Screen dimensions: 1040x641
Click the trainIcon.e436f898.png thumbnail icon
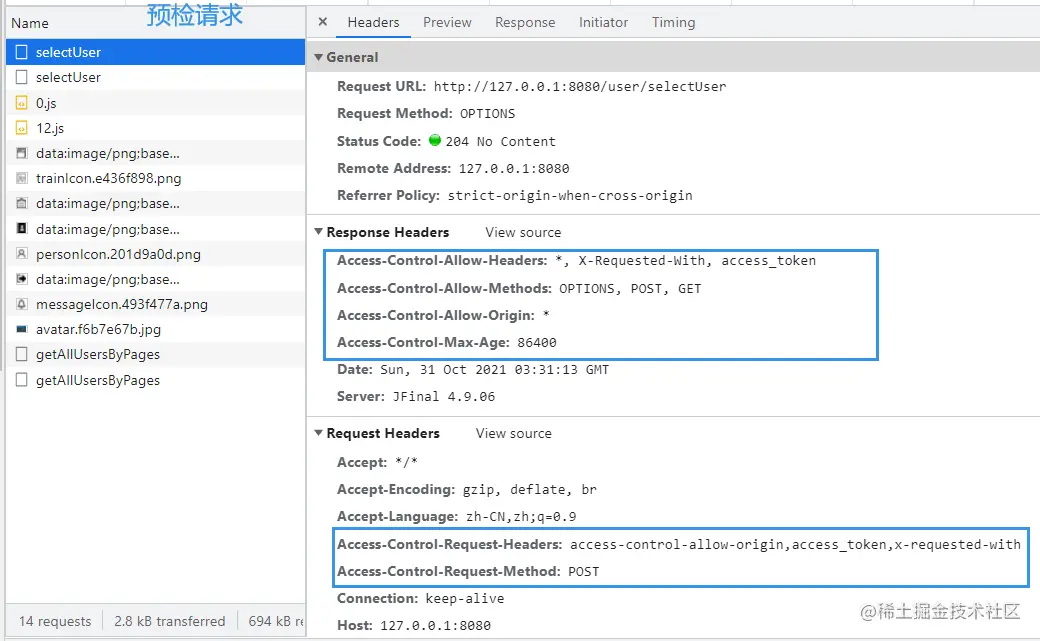22,178
